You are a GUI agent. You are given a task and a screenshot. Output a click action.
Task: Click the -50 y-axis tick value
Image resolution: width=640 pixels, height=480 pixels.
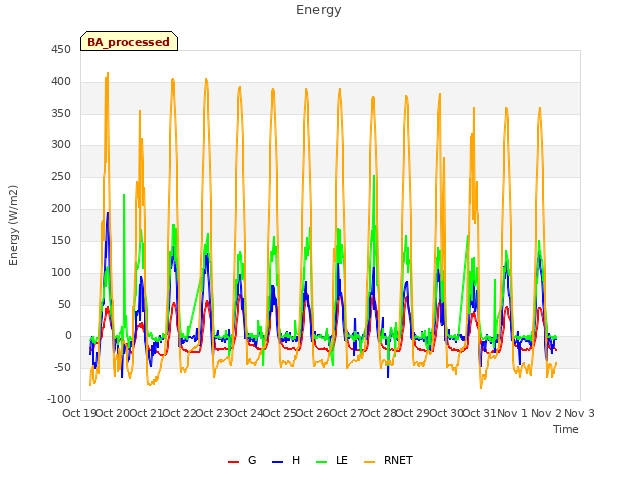(62, 368)
